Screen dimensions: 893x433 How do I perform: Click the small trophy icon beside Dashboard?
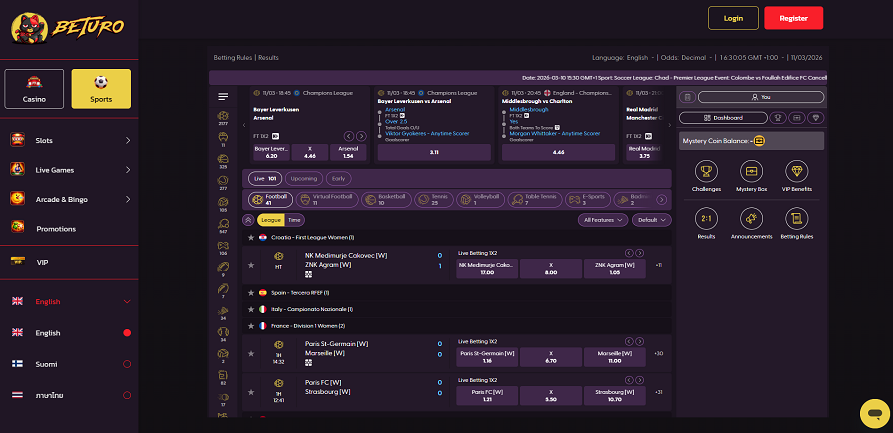pos(777,118)
